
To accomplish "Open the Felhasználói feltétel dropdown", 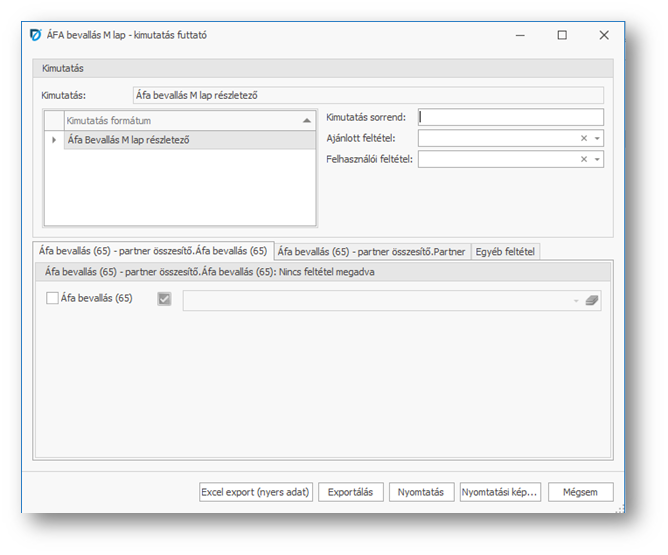I will [597, 160].
